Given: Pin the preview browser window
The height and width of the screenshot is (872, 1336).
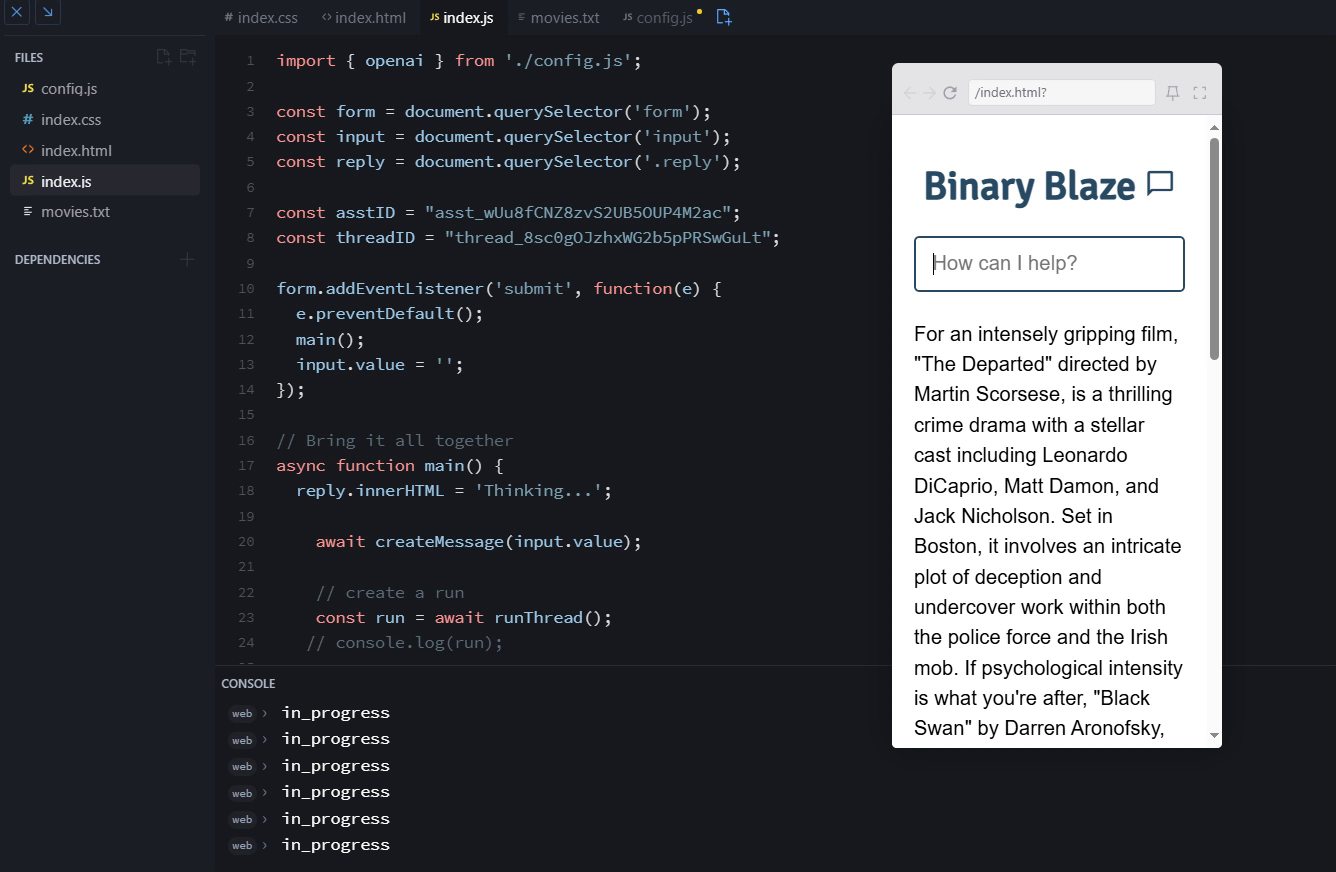Looking at the screenshot, I should (x=1173, y=93).
